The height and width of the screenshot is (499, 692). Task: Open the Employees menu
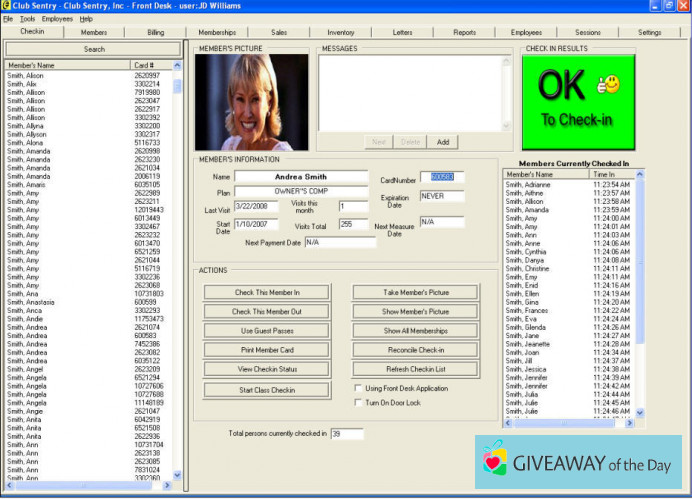57,19
